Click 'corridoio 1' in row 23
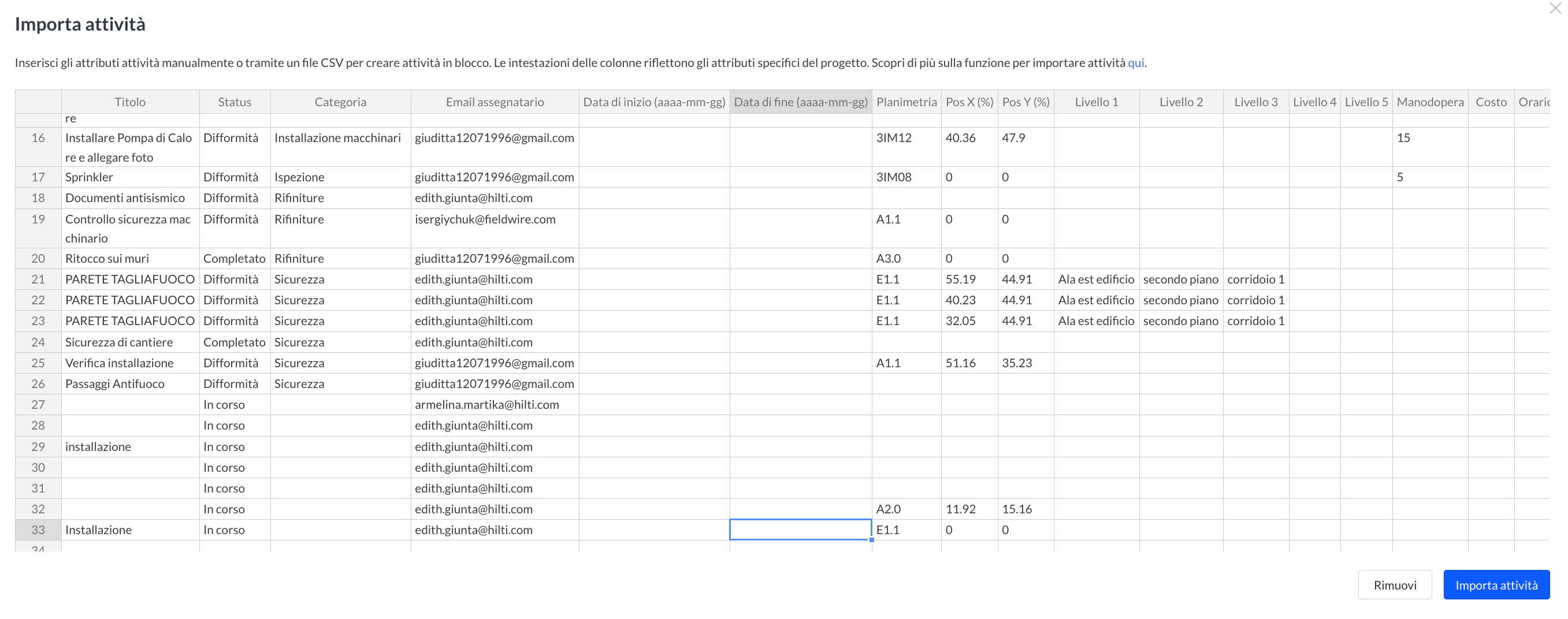 point(1256,321)
